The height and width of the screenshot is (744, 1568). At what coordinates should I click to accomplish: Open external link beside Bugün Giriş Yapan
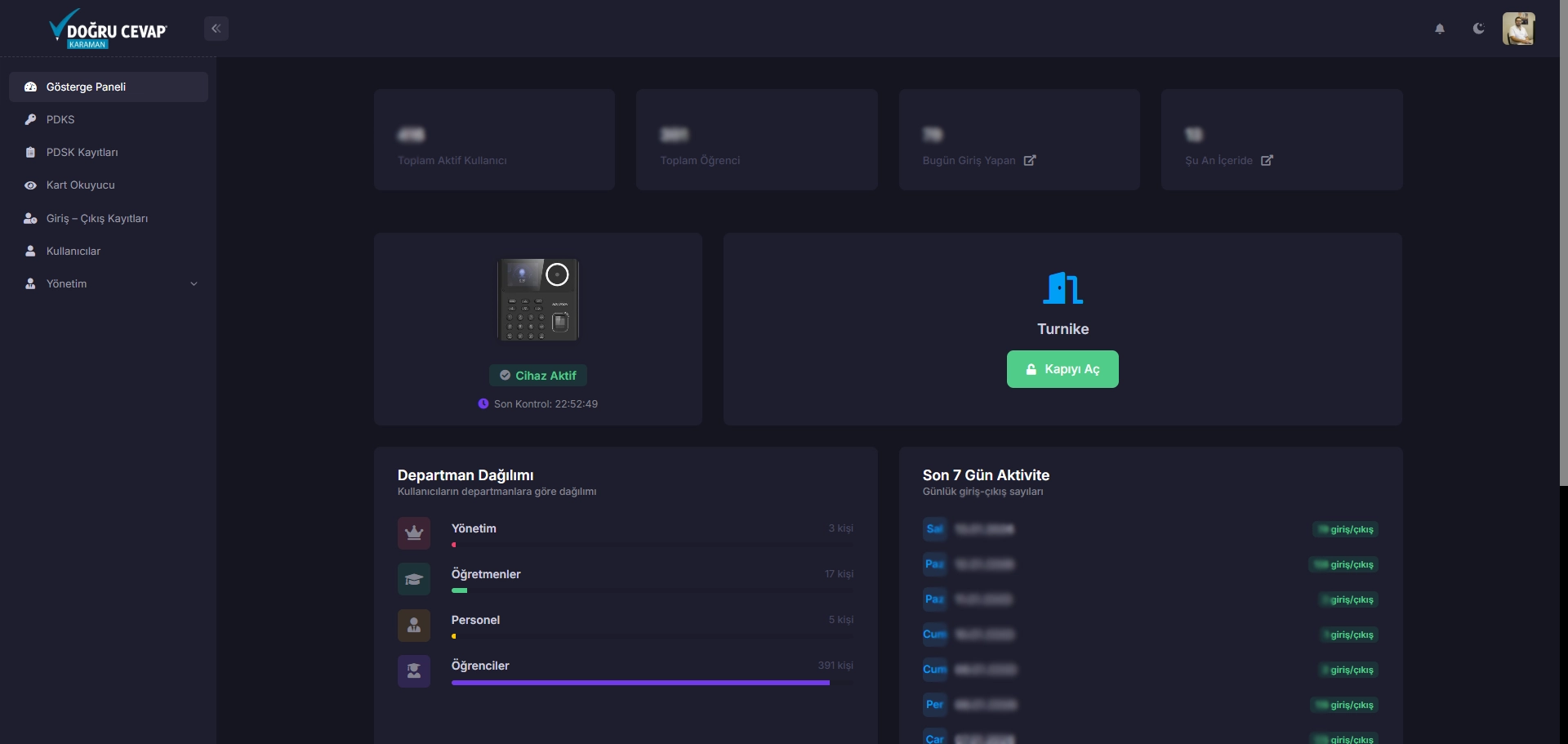1030,161
